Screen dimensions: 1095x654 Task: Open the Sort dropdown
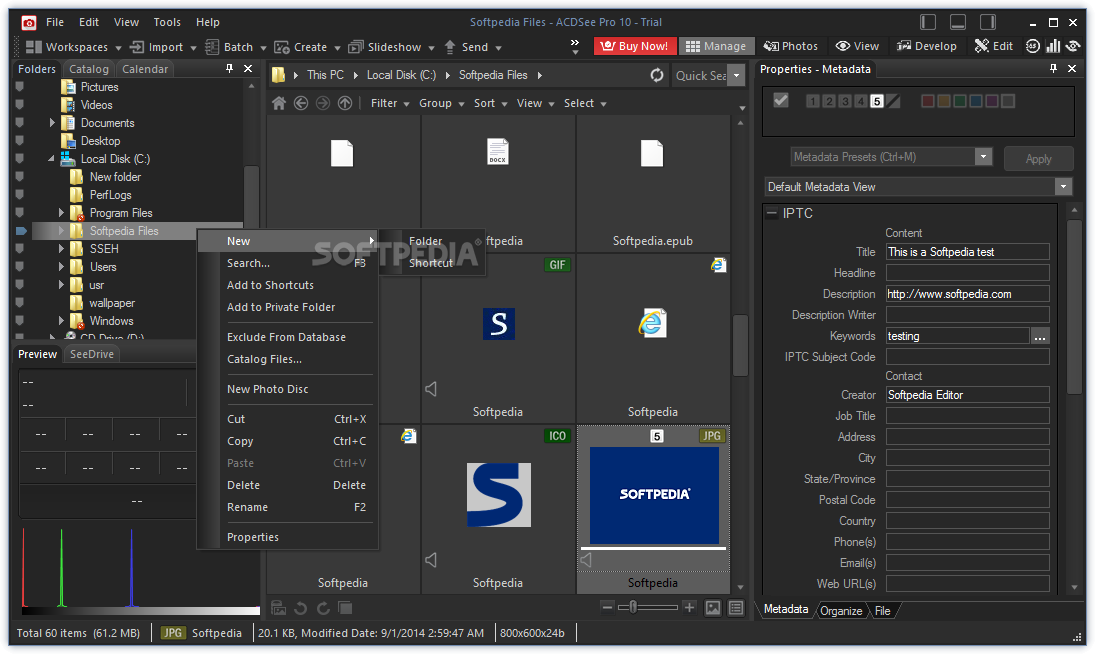[490, 103]
